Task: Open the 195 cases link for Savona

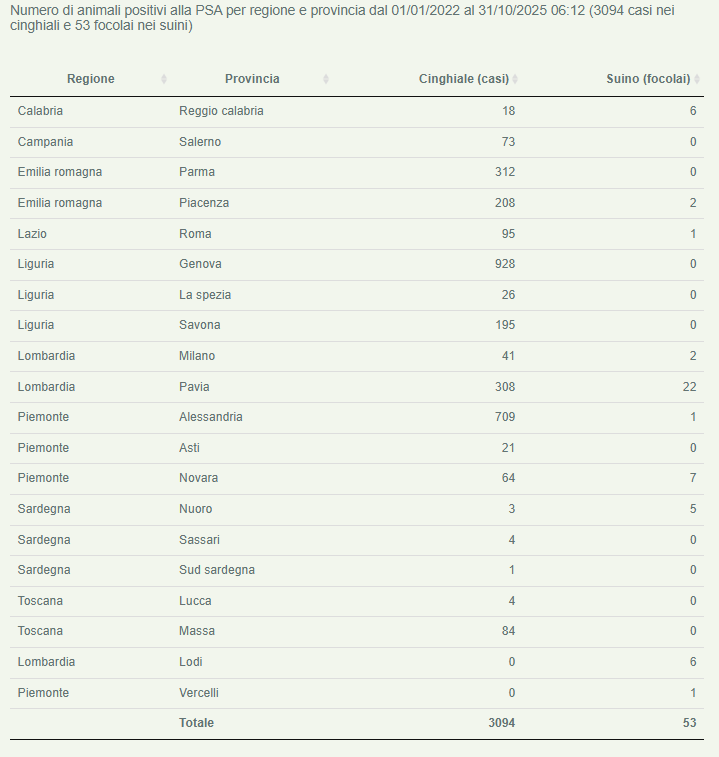Action: pos(505,325)
